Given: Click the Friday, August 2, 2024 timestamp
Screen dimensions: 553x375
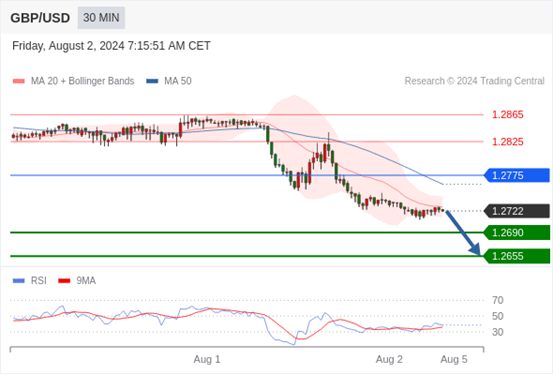Looking at the screenshot, I should [x=111, y=46].
